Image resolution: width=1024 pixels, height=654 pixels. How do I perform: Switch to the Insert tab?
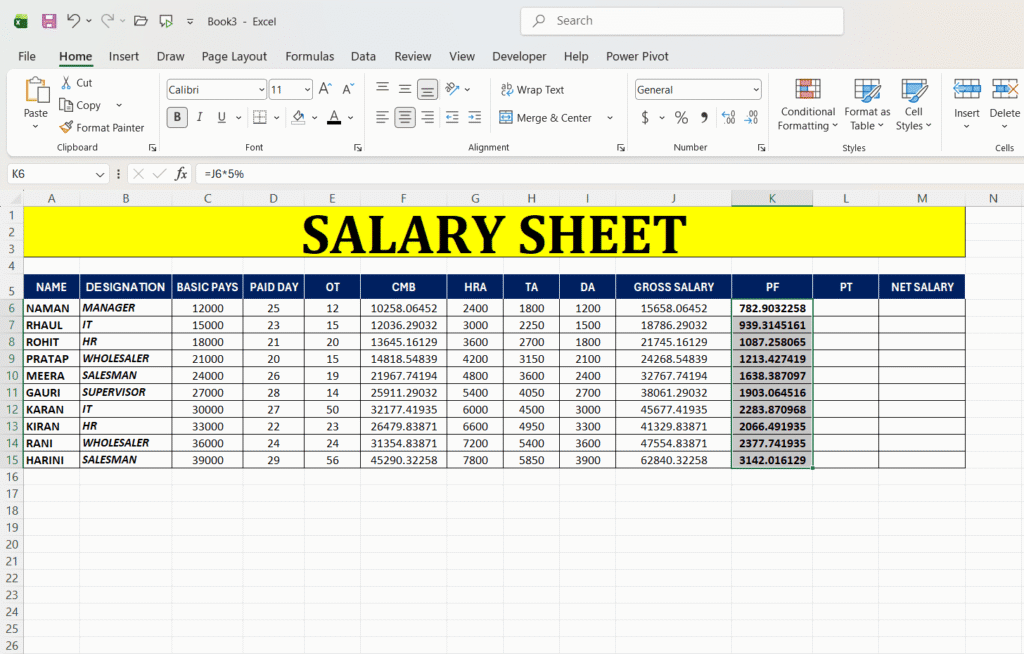123,56
